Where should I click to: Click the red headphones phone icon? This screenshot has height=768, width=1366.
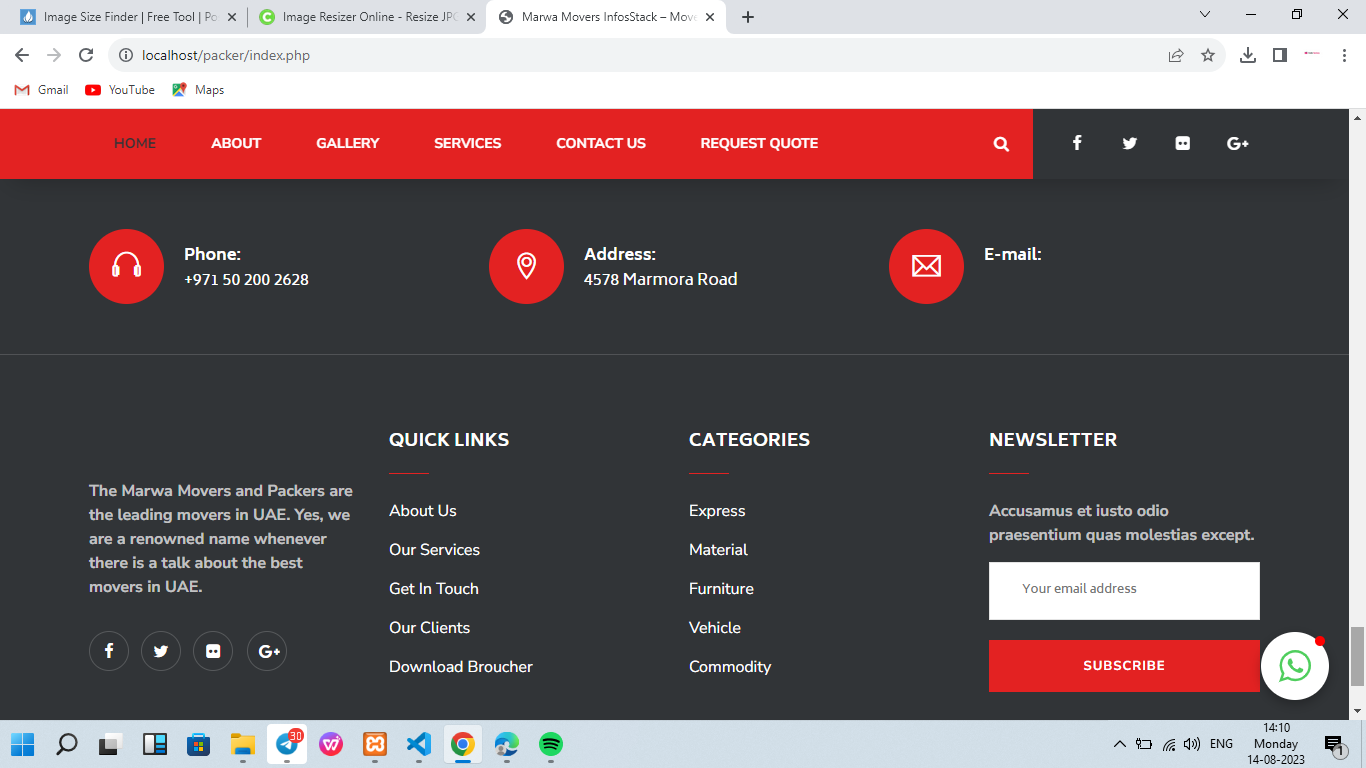point(126,266)
